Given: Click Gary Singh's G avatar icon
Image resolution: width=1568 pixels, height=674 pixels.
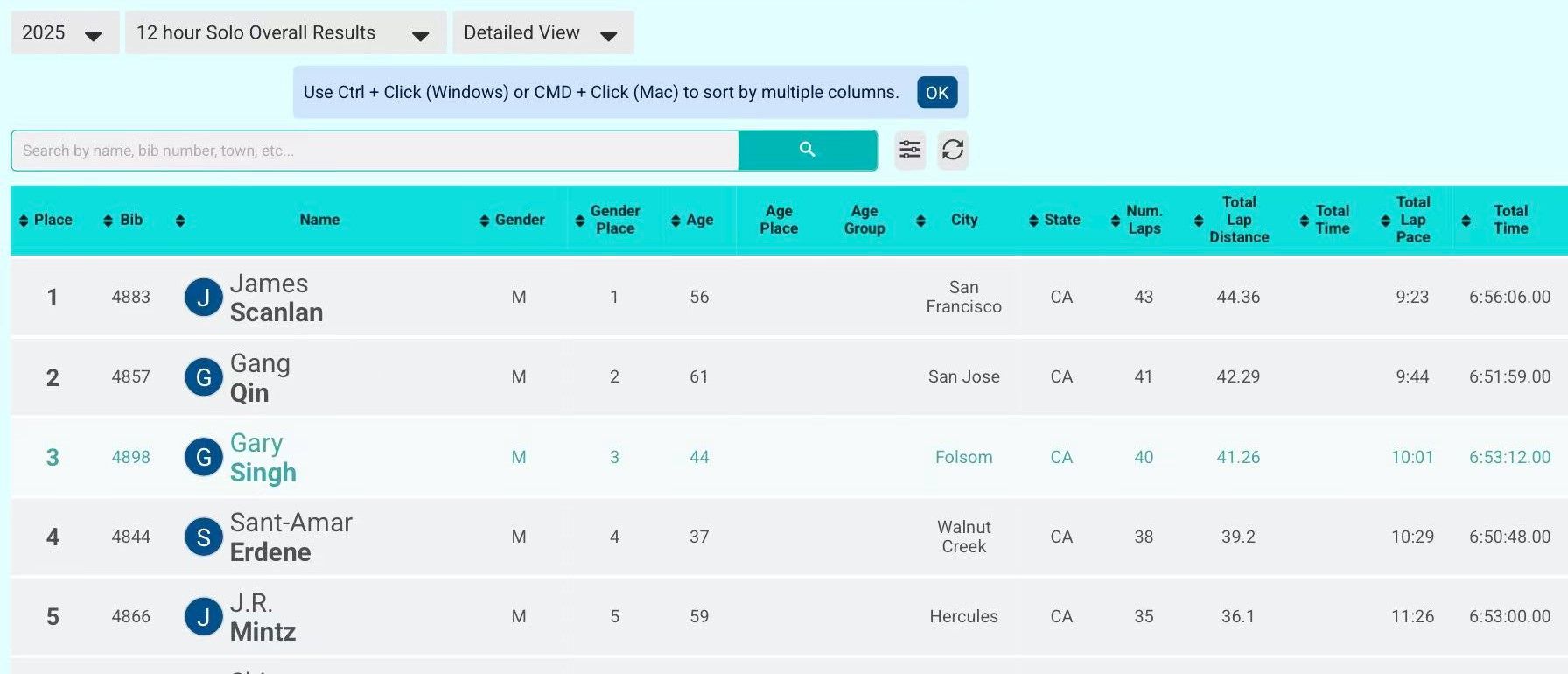Looking at the screenshot, I should [x=203, y=457].
